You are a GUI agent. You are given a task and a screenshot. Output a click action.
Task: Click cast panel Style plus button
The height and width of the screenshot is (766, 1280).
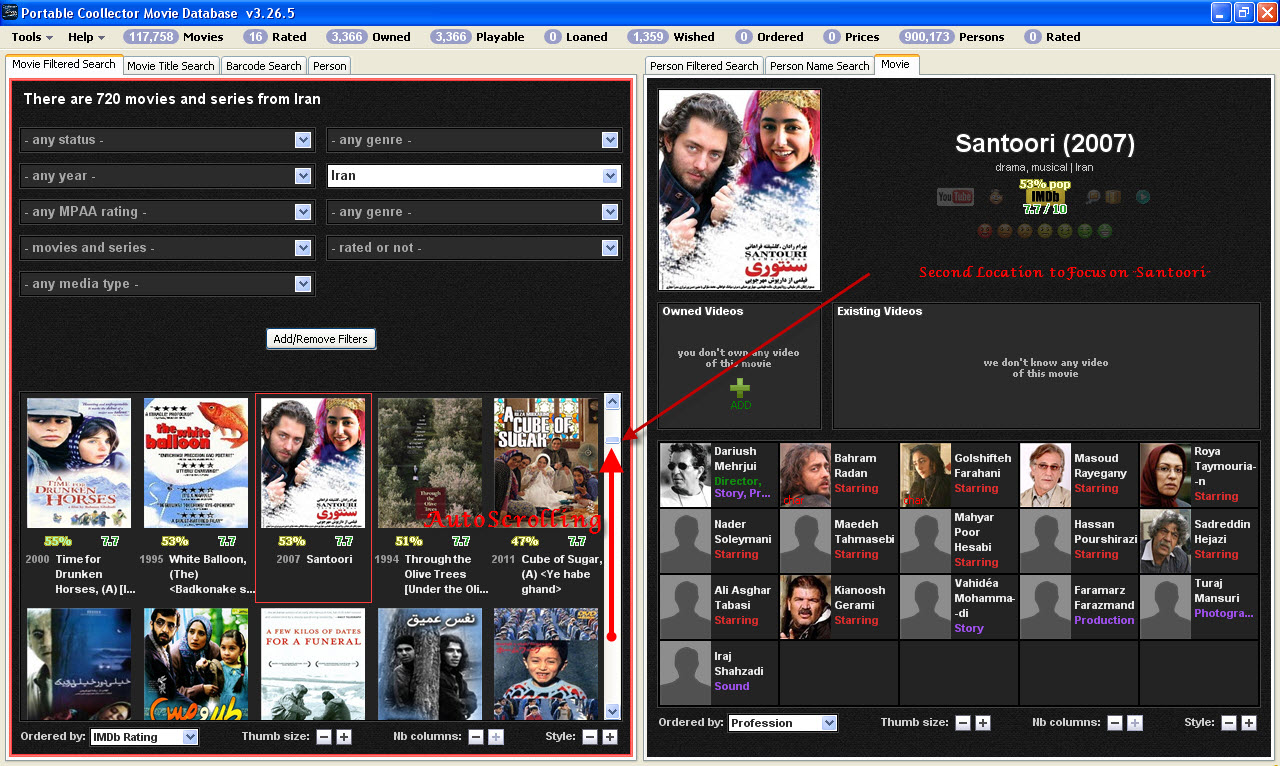pyautogui.click(x=1249, y=723)
